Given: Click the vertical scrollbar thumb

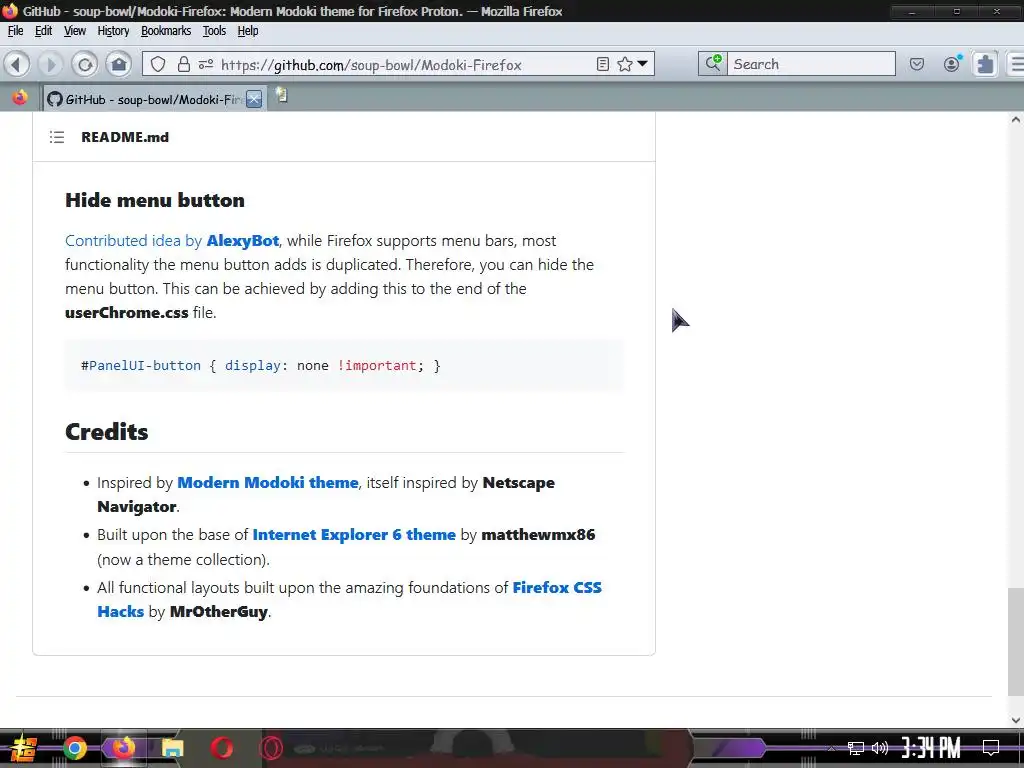Looking at the screenshot, I should (1016, 641).
